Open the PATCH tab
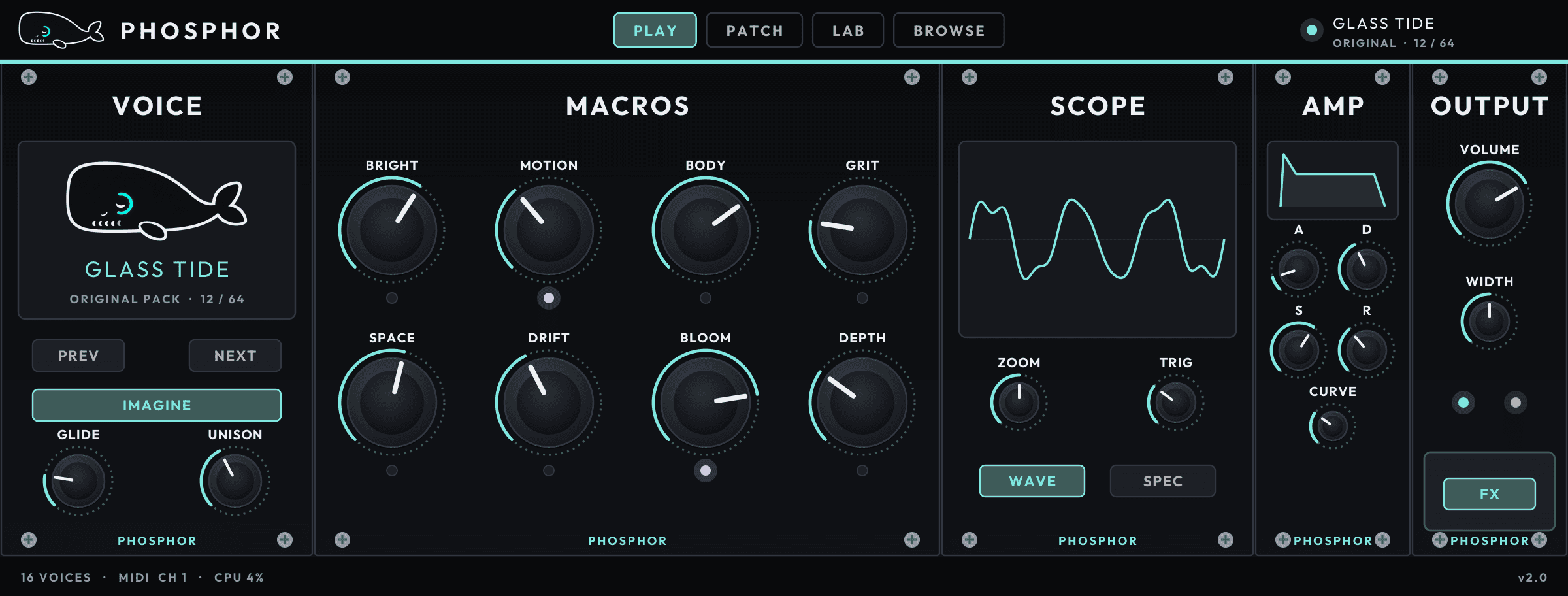Screen dimensions: 1568x596 (x=755, y=30)
